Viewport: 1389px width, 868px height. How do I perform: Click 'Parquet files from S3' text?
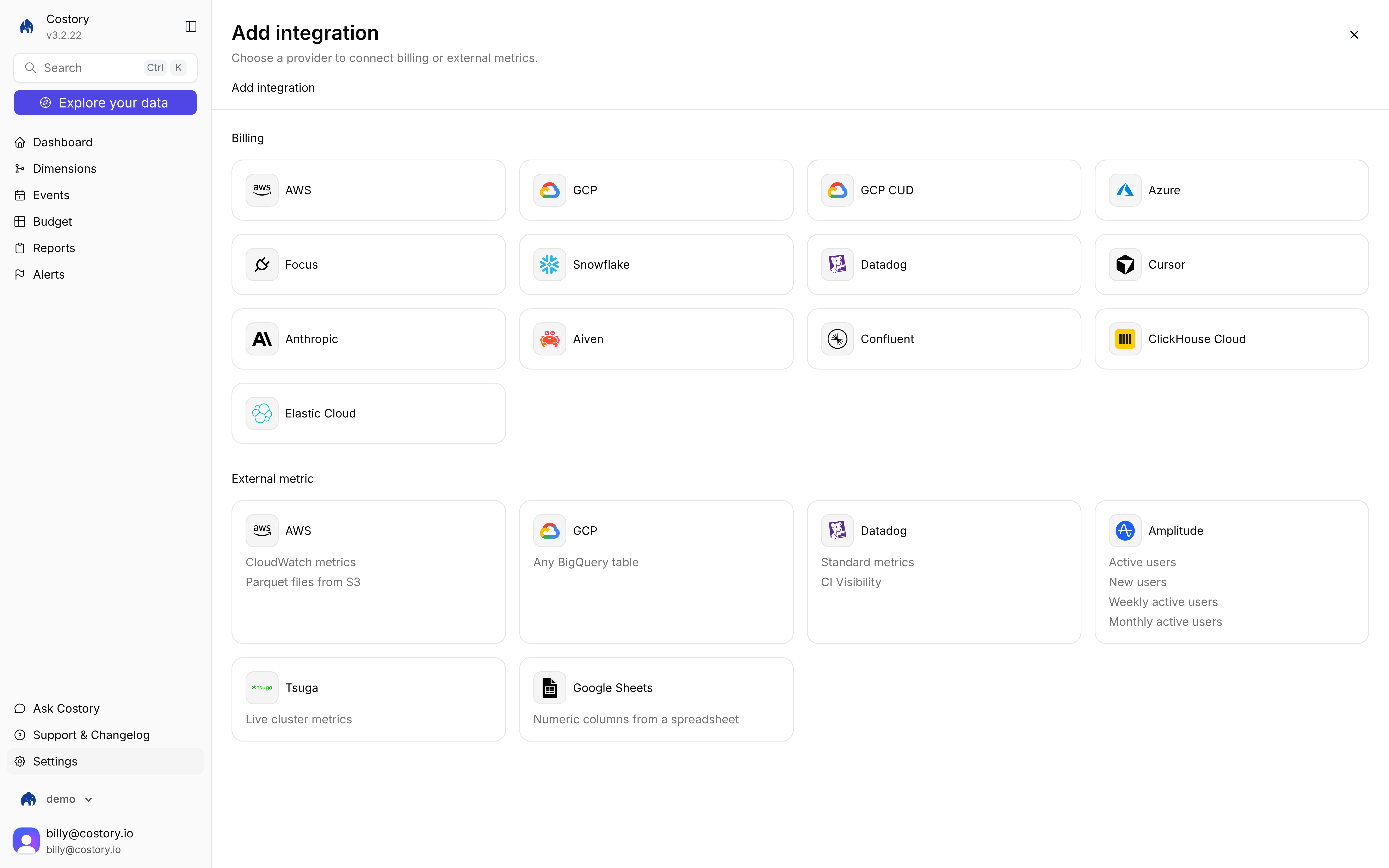[x=303, y=582]
